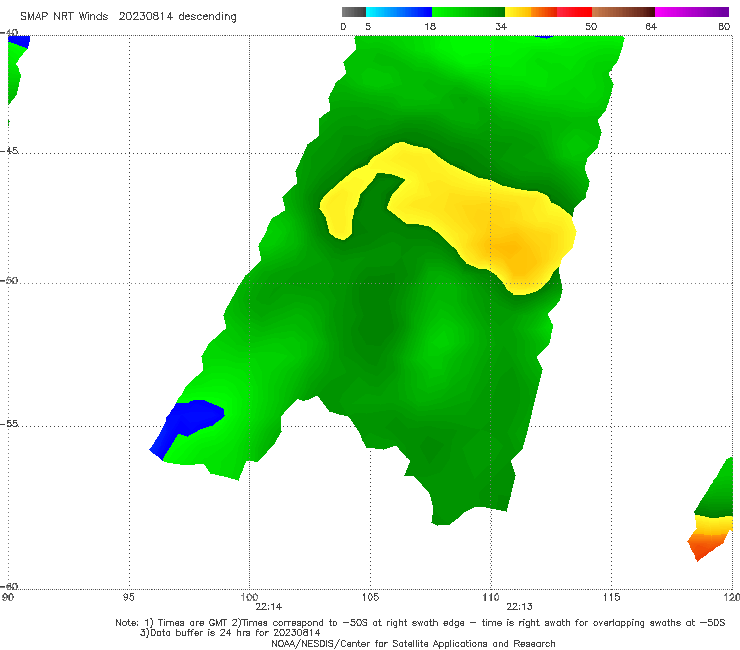The height and width of the screenshot is (650, 740).
Task: Click the brown 50-64 segment of the color bar
Action: (623, 12)
